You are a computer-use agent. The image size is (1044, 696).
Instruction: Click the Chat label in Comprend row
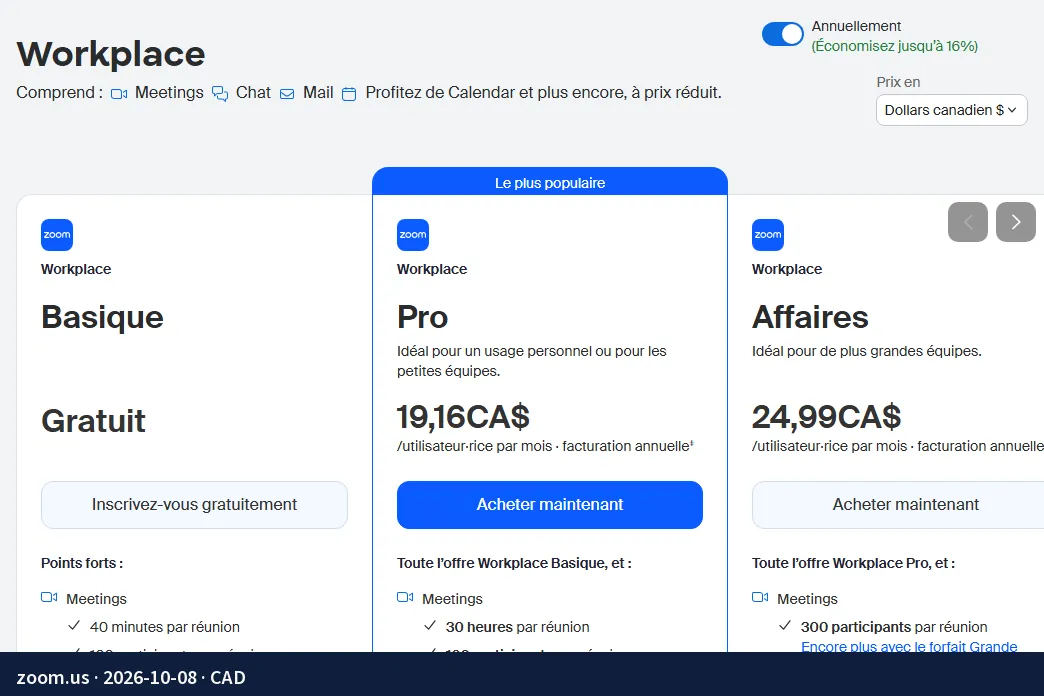click(x=253, y=93)
